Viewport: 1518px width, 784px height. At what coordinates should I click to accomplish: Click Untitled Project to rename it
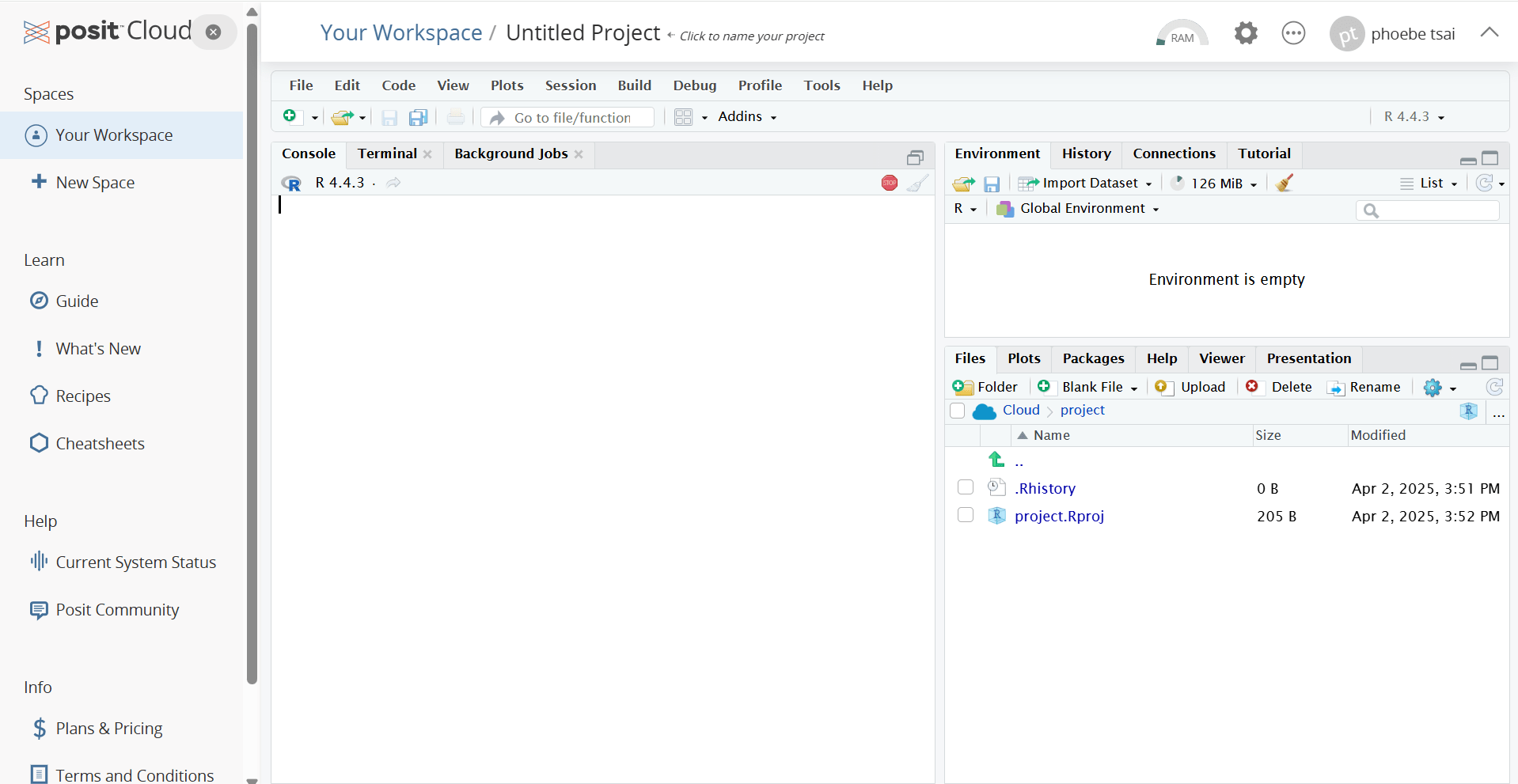[583, 32]
